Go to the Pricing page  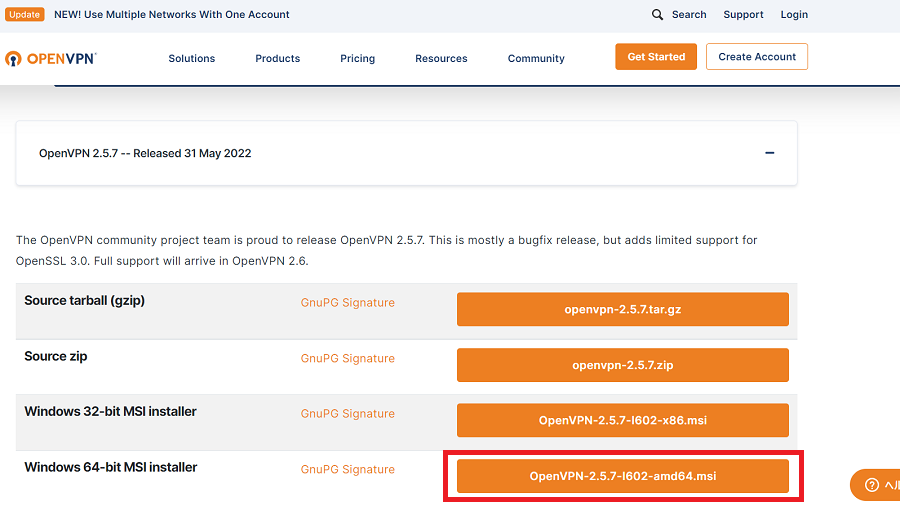tap(357, 58)
